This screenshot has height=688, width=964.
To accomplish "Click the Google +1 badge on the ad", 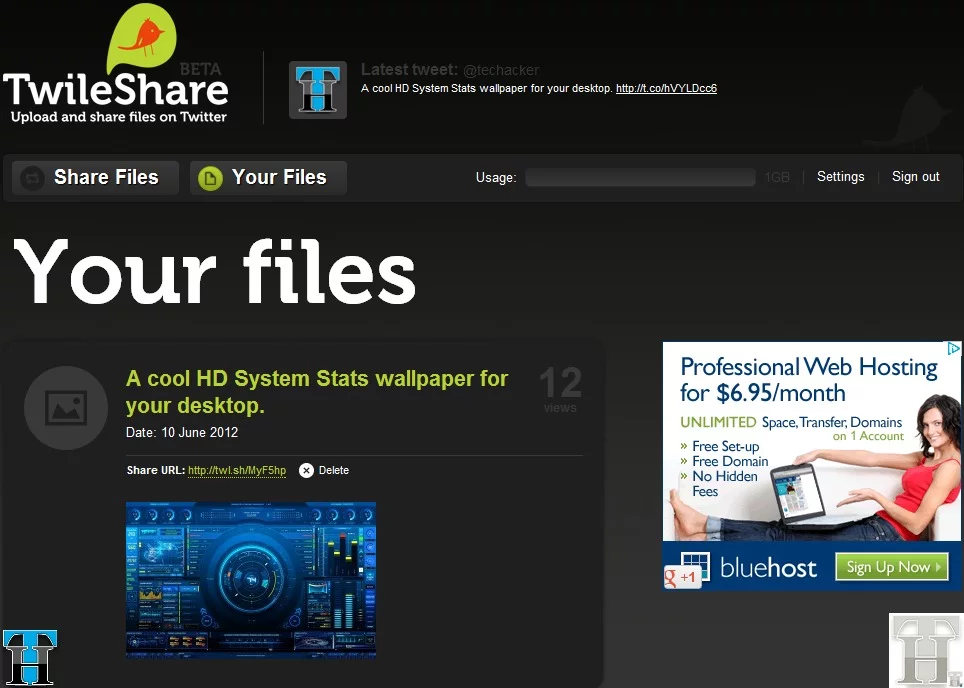I will click(x=682, y=577).
